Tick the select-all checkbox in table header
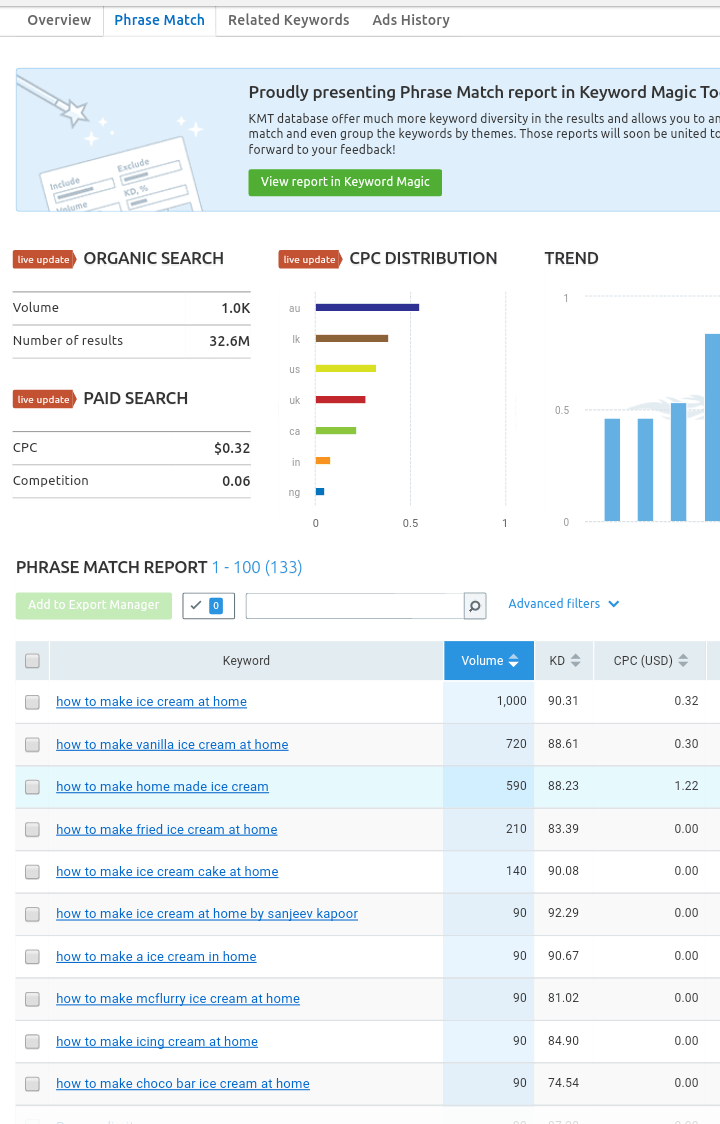Image resolution: width=720 pixels, height=1124 pixels. (32, 661)
